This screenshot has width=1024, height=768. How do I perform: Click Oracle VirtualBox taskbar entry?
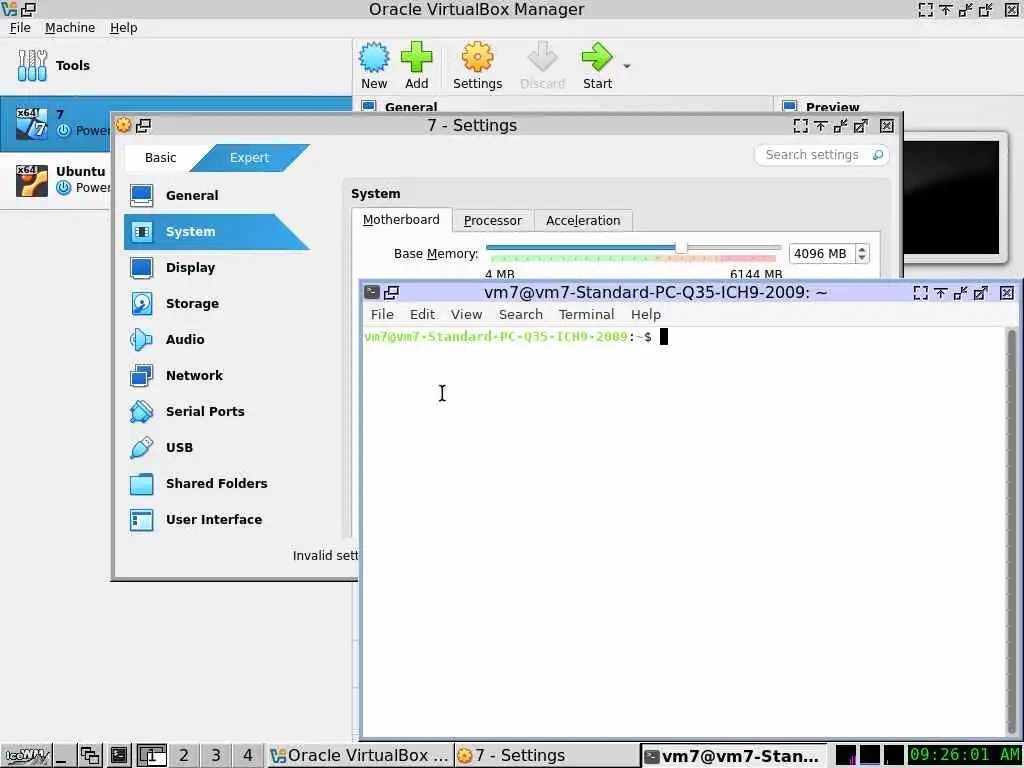(359, 756)
